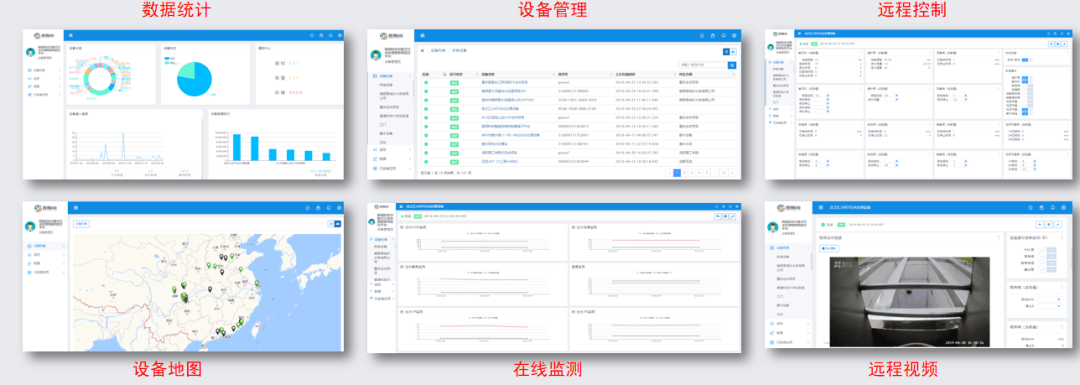Screen dimensions: 1080x385
Task: Select page 2 in device list pagination
Action: click(684, 172)
